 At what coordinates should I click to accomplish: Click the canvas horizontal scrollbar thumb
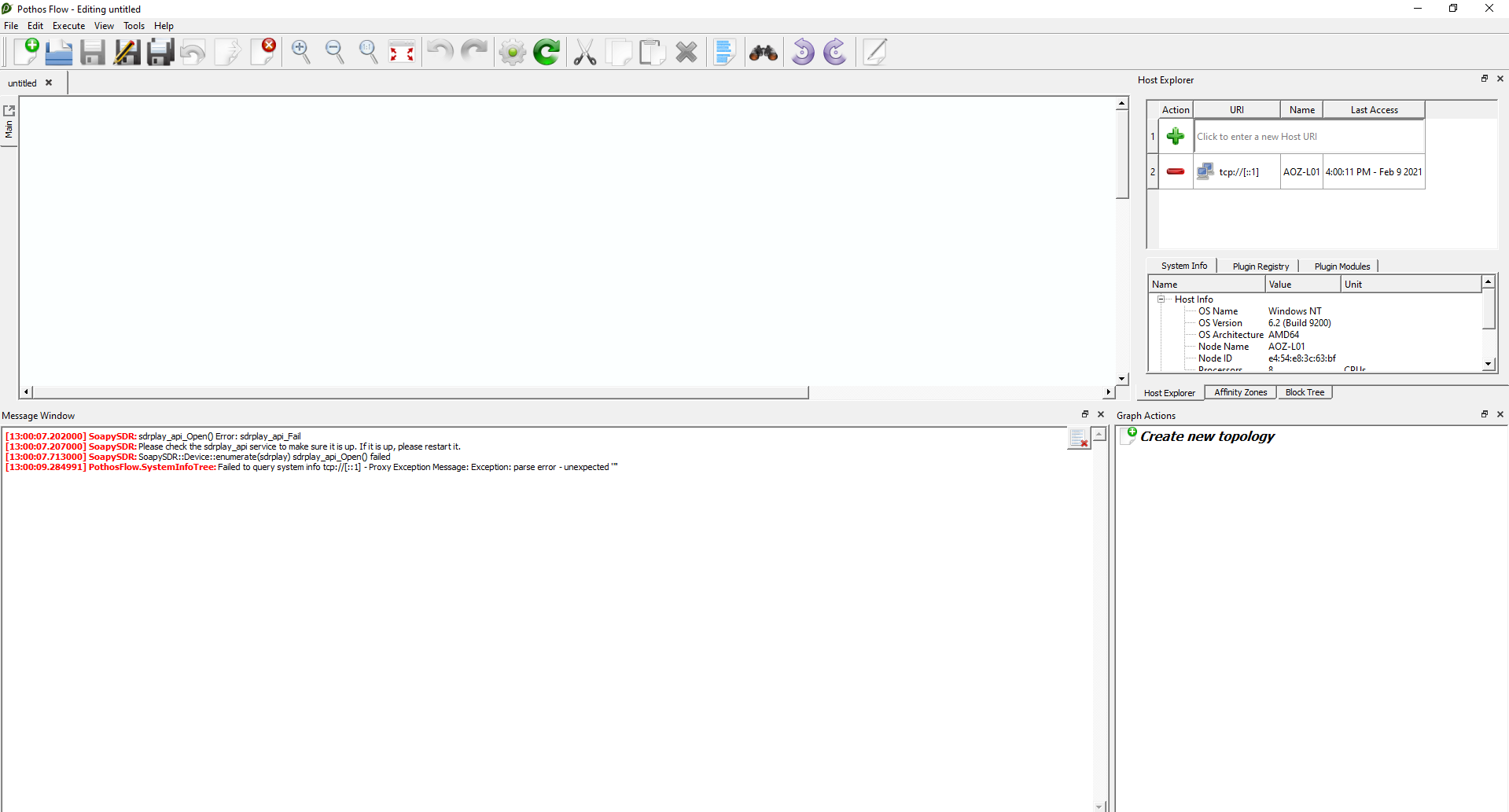click(421, 392)
